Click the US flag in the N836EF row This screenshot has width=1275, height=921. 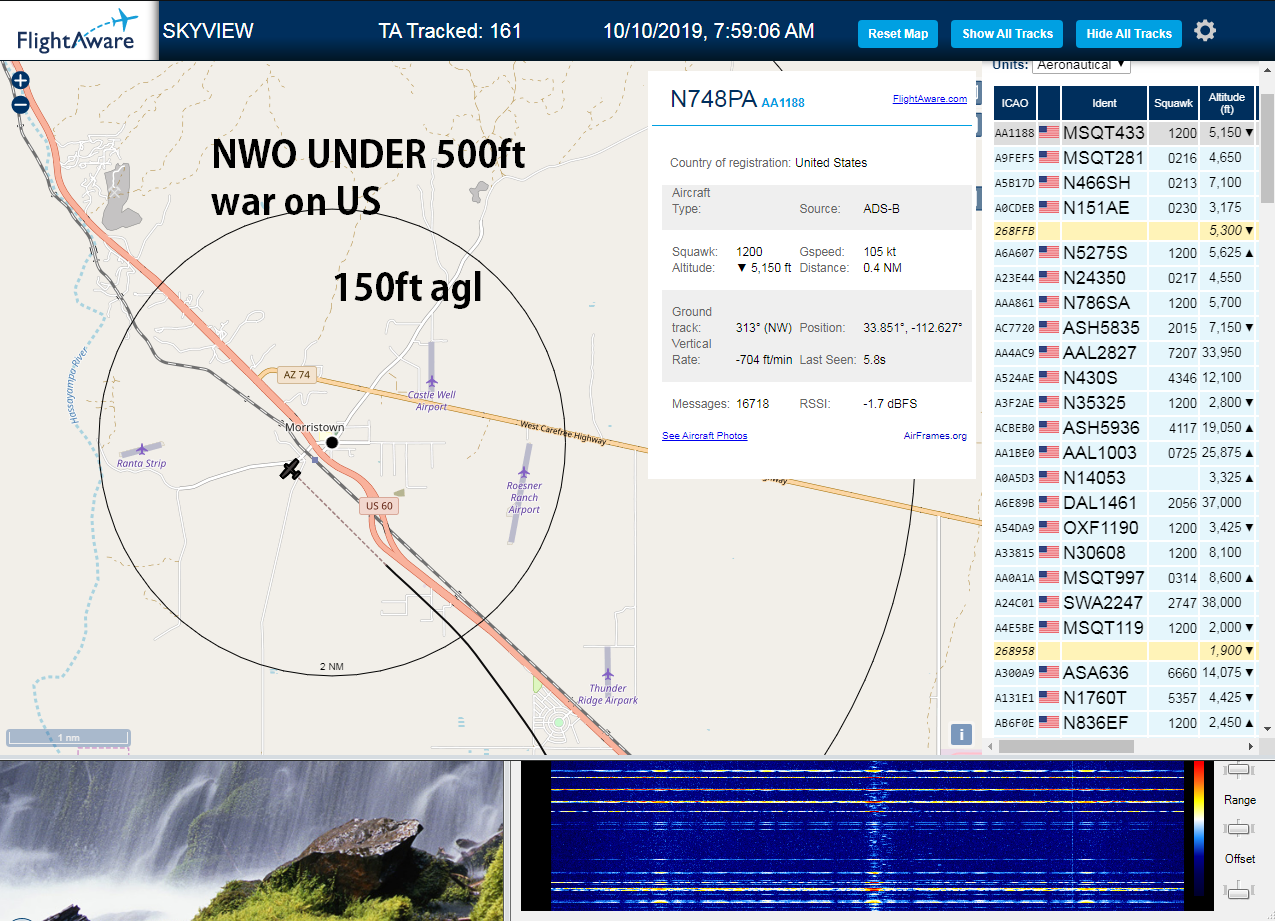pyautogui.click(x=1049, y=722)
